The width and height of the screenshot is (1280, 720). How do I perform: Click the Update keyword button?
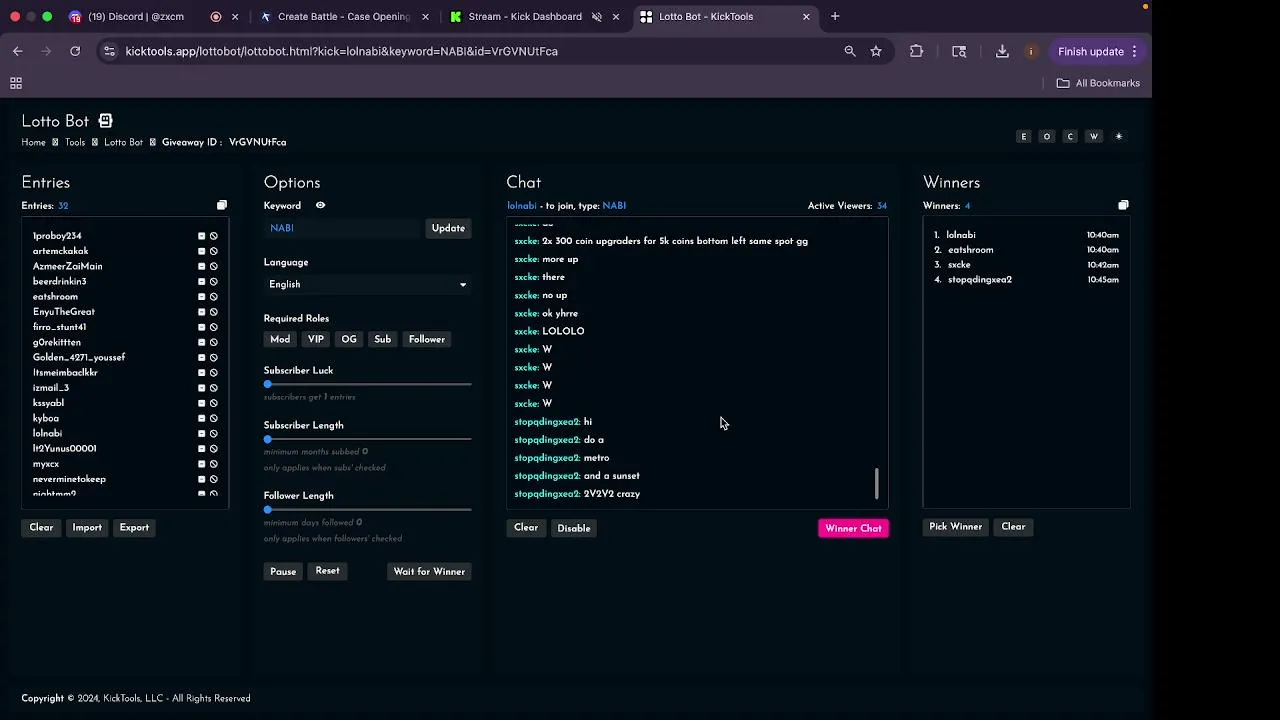pyautogui.click(x=448, y=228)
